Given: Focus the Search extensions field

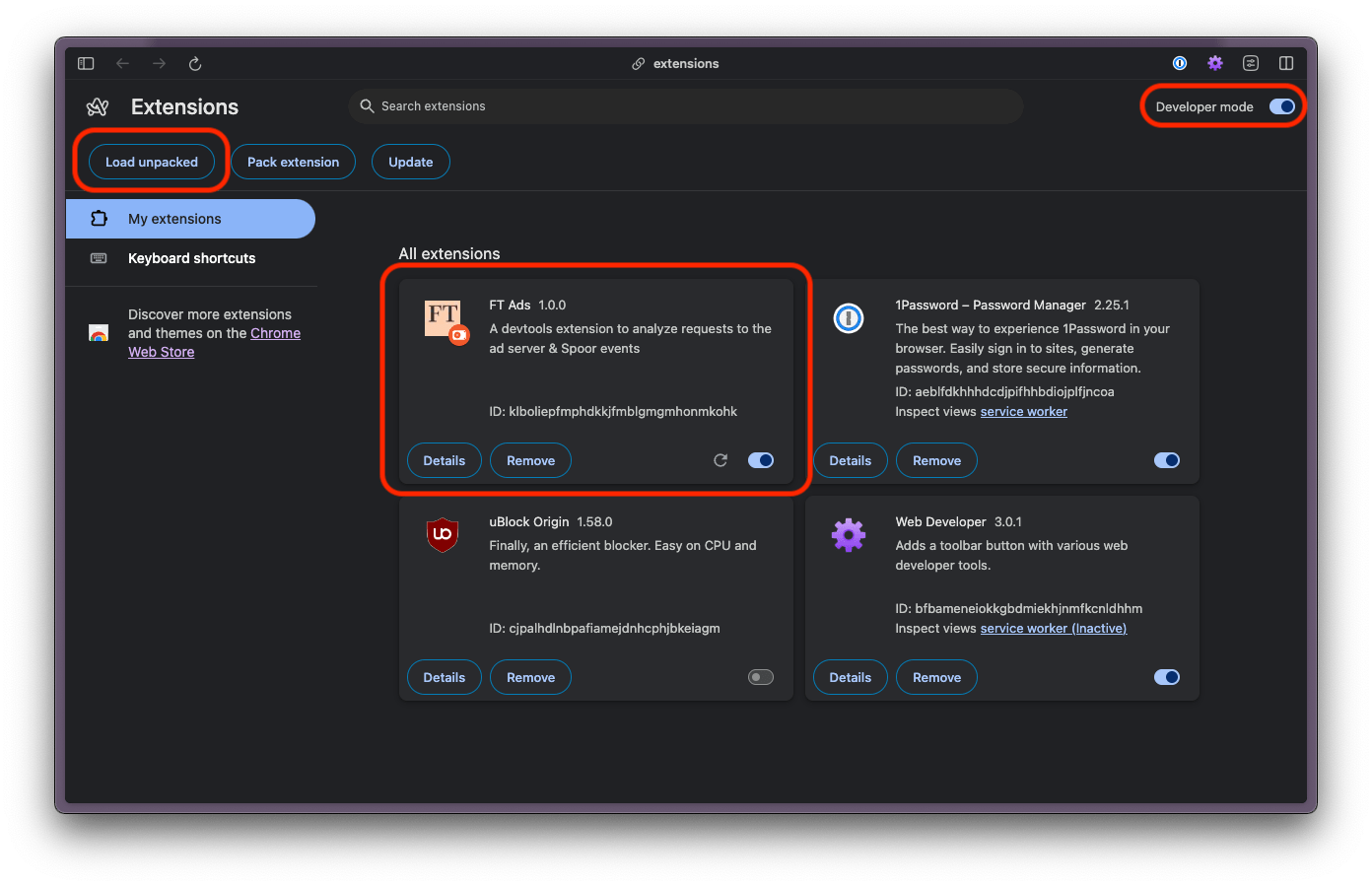Looking at the screenshot, I should tap(686, 105).
